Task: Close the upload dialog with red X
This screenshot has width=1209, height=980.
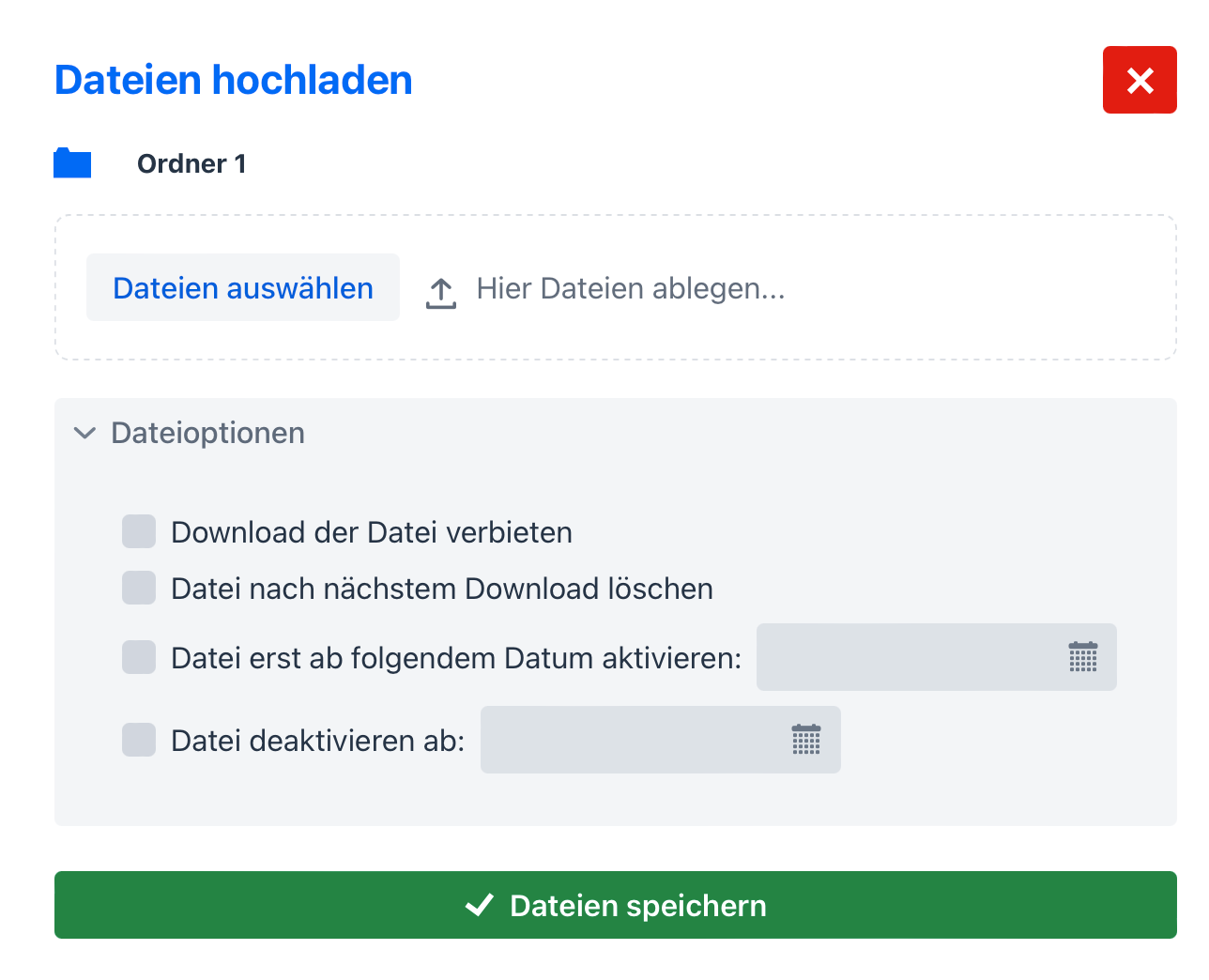Action: point(1140,81)
